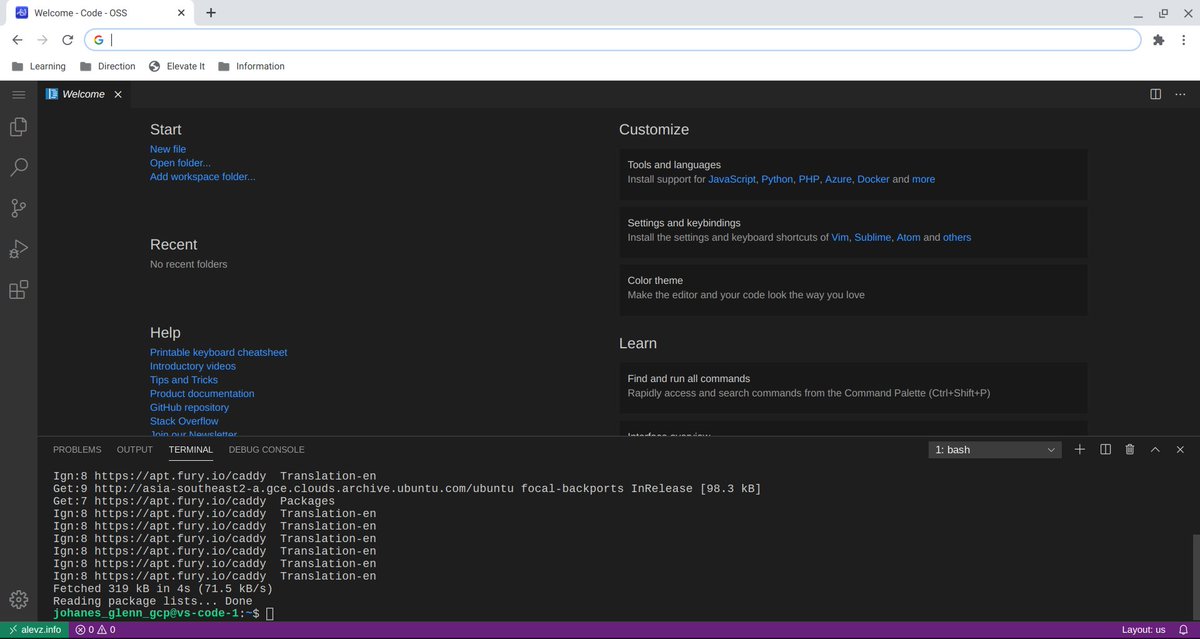Open Printable keyboard cheatsheet link
The width and height of the screenshot is (1200, 639).
(218, 353)
